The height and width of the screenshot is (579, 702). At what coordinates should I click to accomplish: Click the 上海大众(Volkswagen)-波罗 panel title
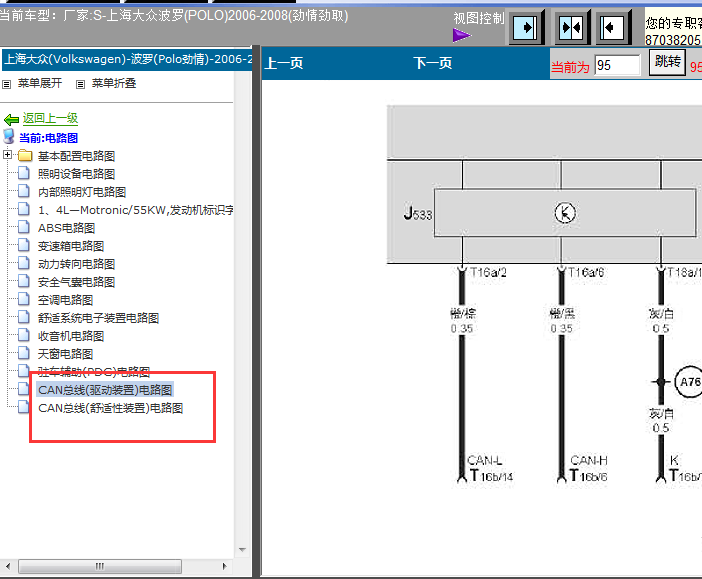(128, 59)
